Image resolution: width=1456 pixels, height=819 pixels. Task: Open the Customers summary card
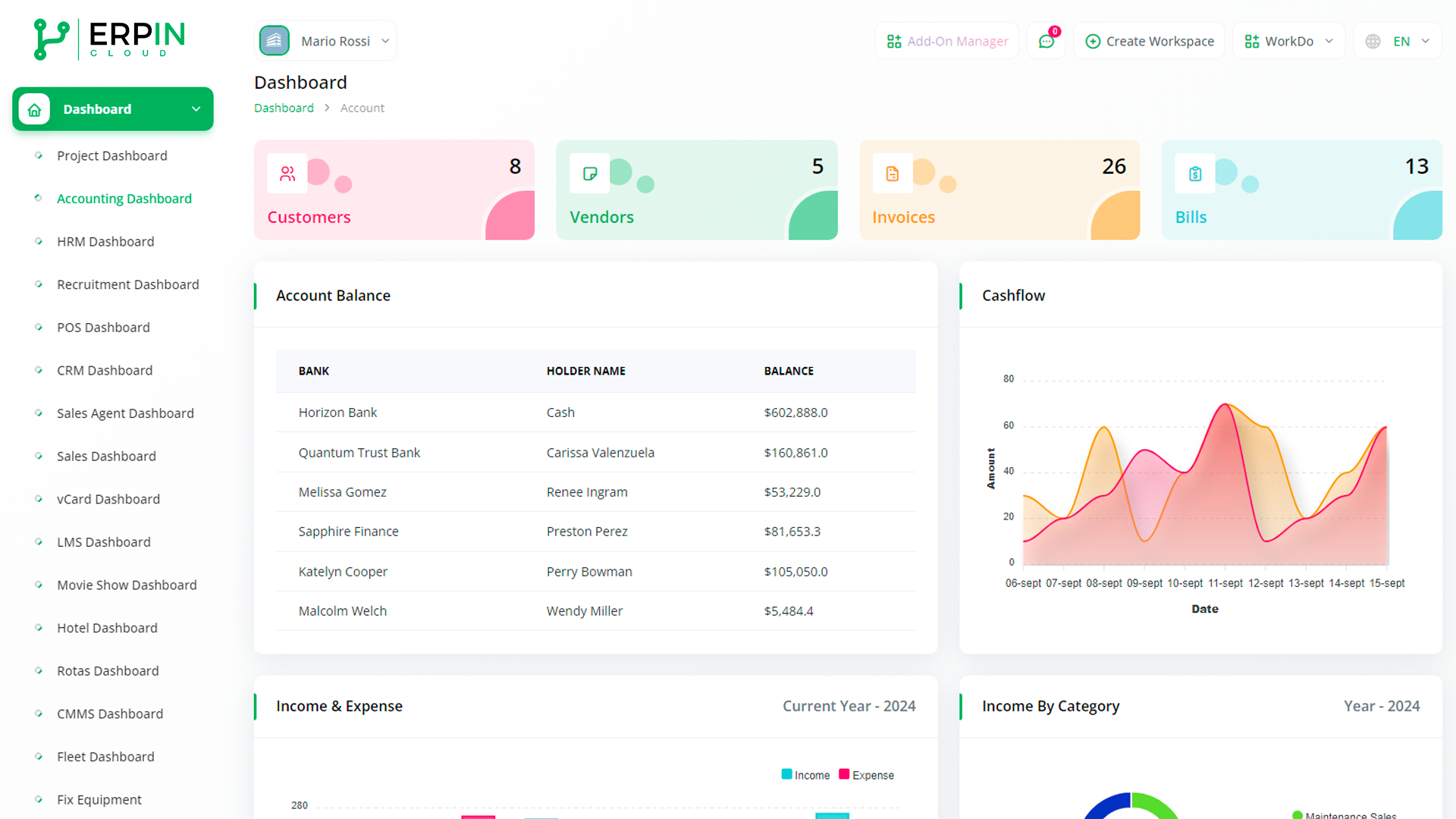point(394,190)
